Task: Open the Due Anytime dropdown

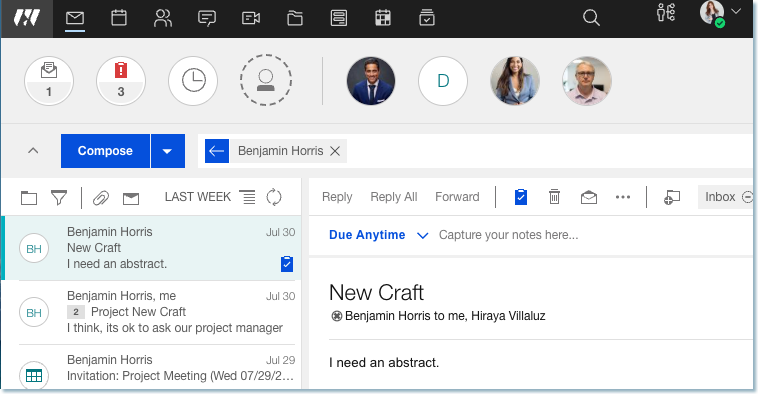Action: (x=379, y=235)
